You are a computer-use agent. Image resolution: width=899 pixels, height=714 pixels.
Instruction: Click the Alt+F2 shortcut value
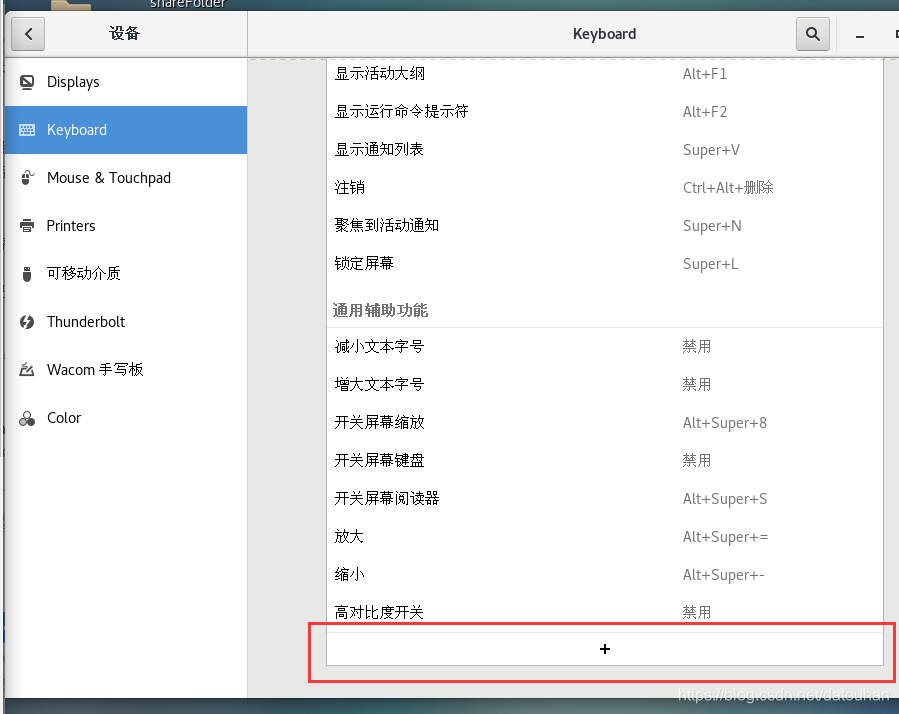tap(705, 112)
